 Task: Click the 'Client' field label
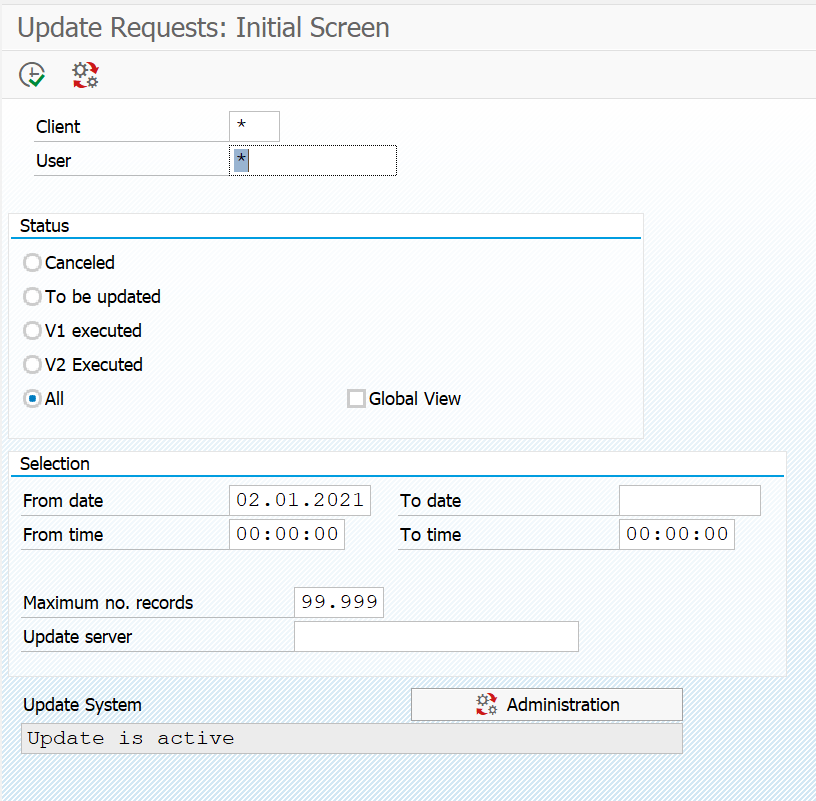click(x=58, y=126)
